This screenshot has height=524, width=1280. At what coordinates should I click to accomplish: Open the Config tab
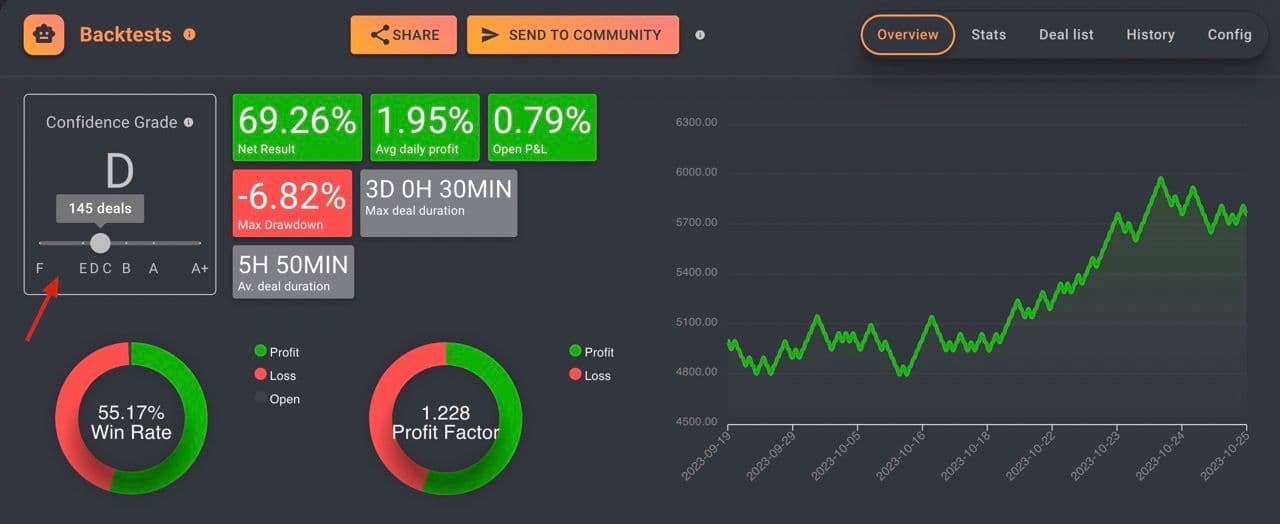[1229, 35]
